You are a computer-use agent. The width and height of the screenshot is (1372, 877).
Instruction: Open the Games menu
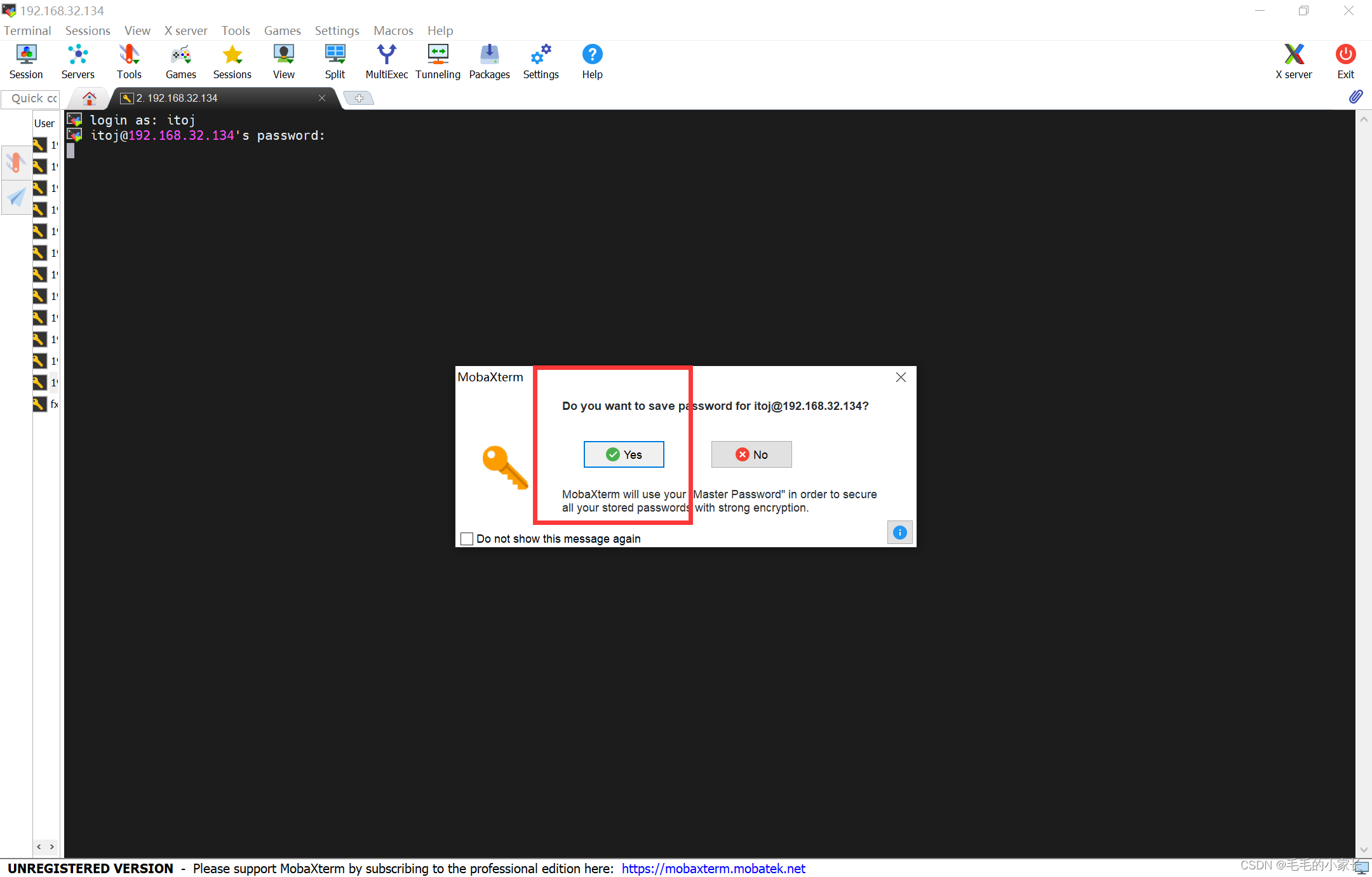point(282,31)
